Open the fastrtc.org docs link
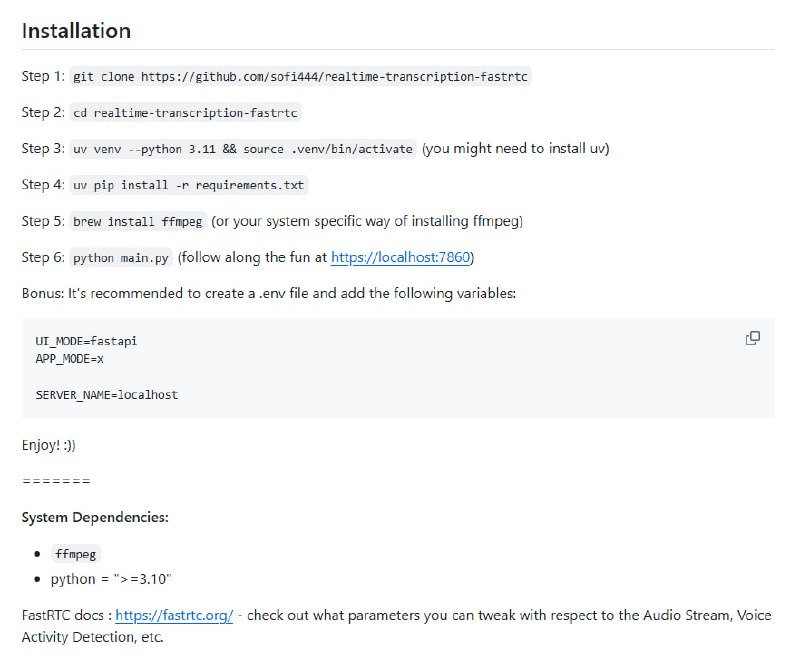Image resolution: width=800 pixels, height=659 pixels. (x=174, y=616)
